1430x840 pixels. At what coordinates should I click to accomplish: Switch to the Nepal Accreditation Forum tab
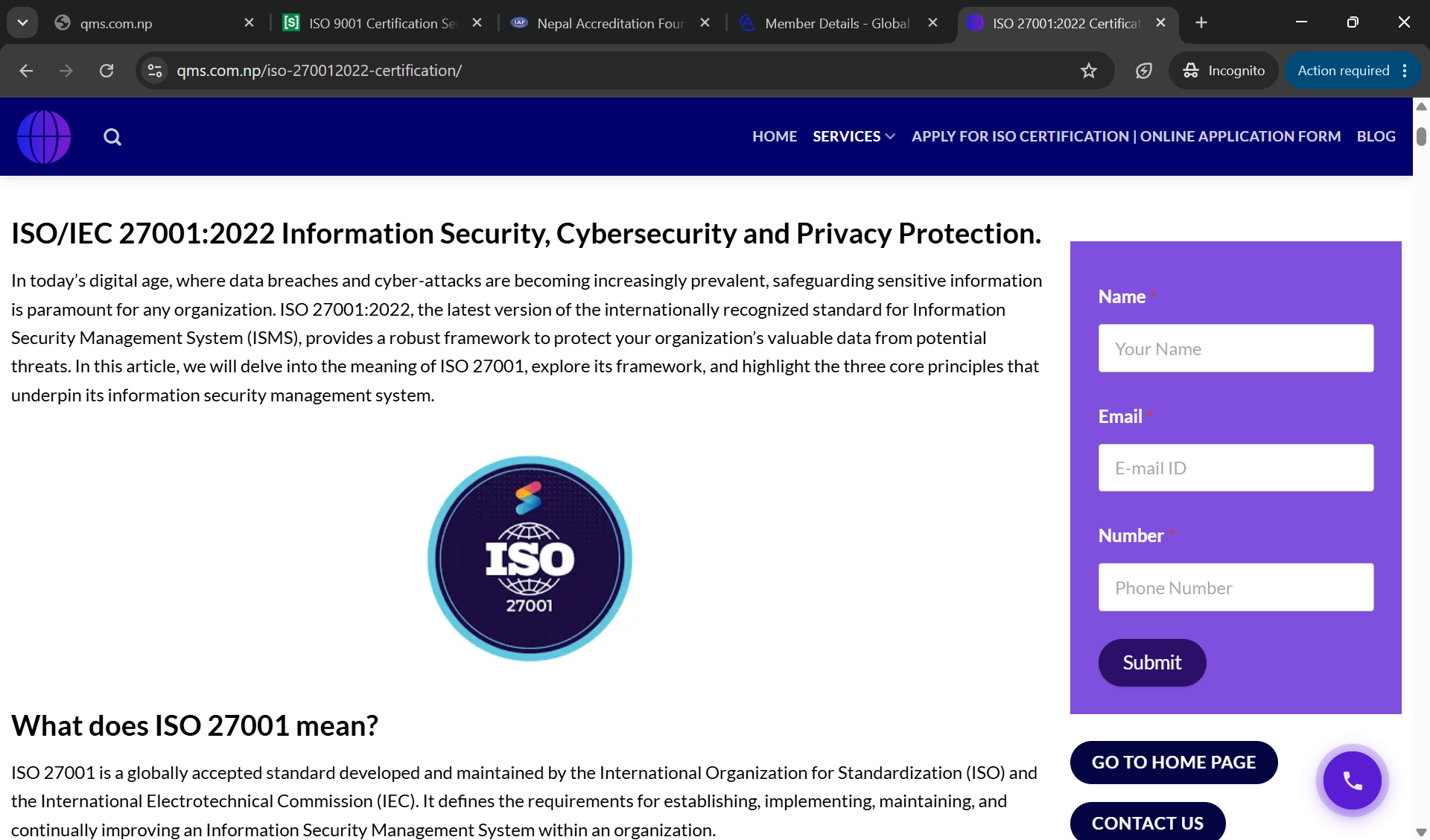coord(611,23)
